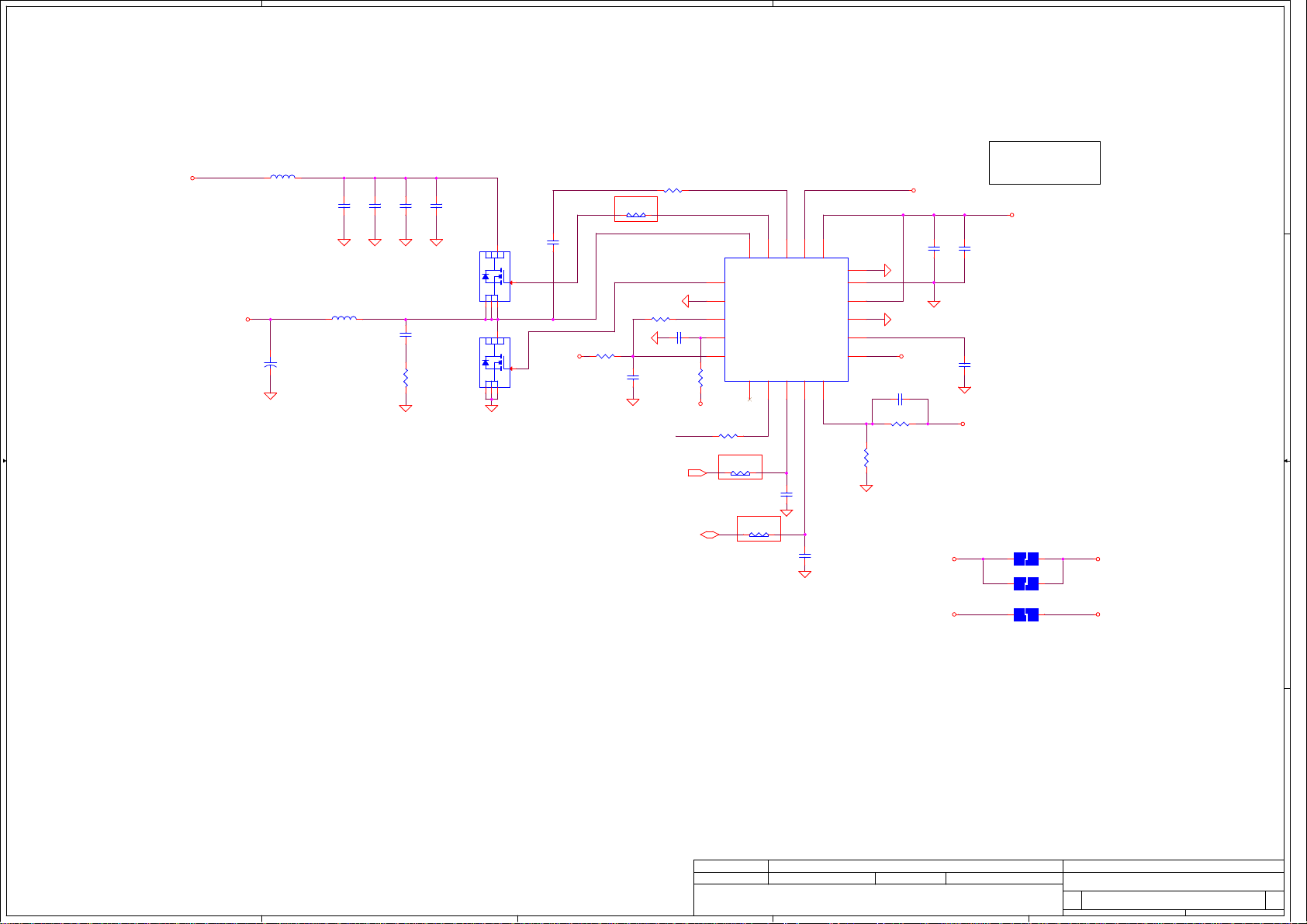Screen dimensions: 1307x924
Task: Click the middle blue jumper pad
Action: (1026, 583)
